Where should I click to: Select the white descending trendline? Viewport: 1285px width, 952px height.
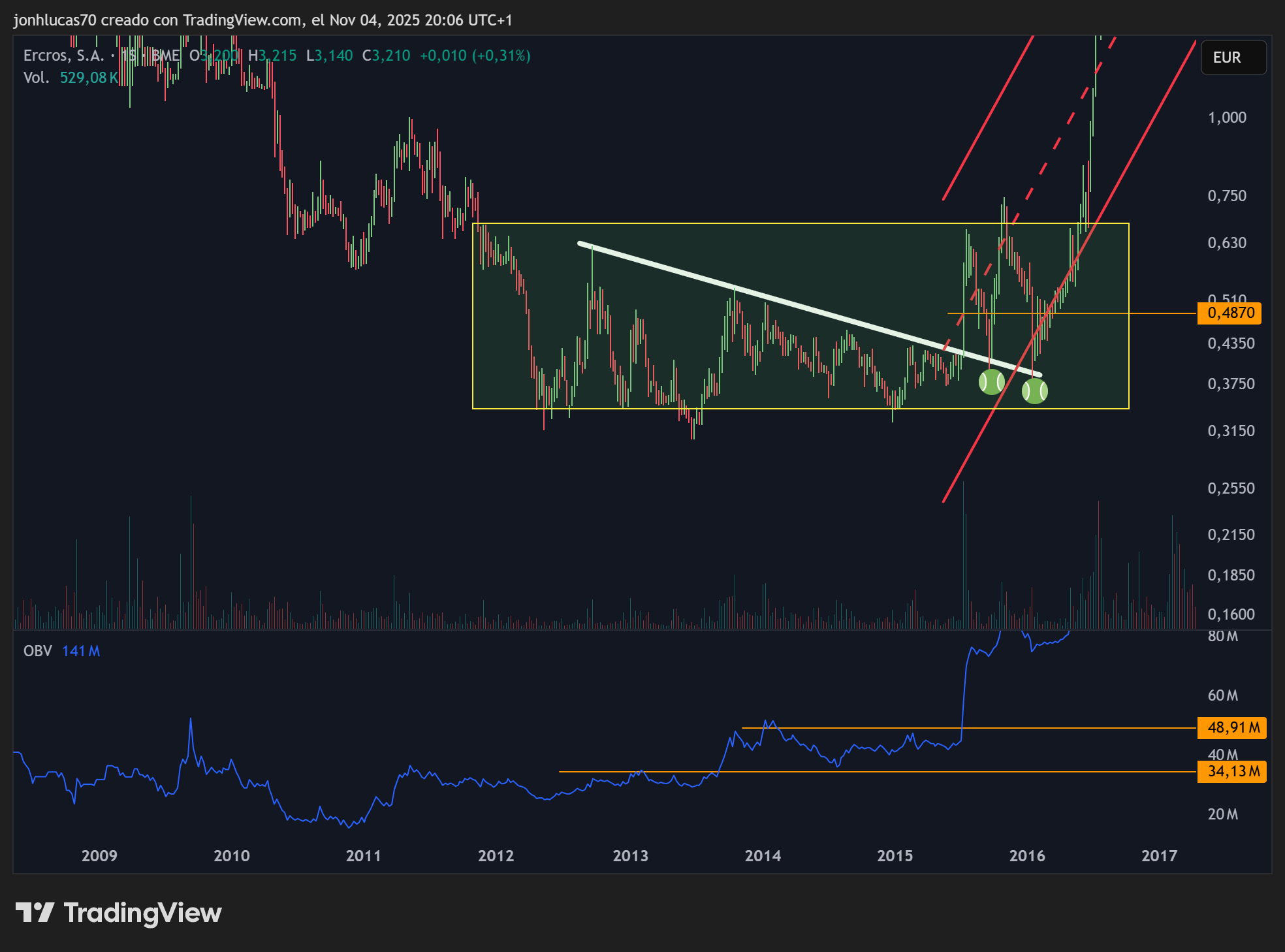click(x=784, y=302)
